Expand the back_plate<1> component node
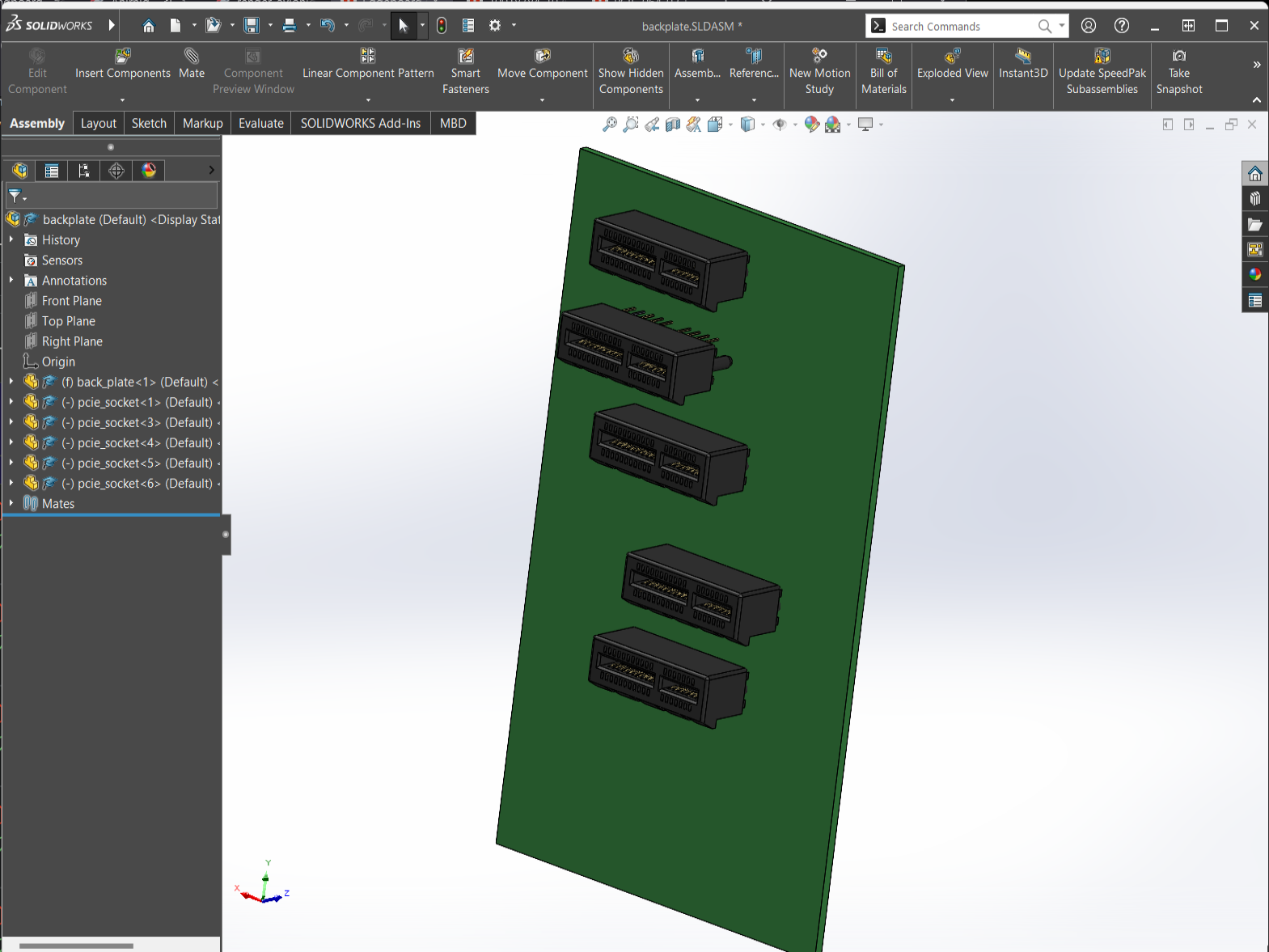The height and width of the screenshot is (952, 1269). (11, 382)
